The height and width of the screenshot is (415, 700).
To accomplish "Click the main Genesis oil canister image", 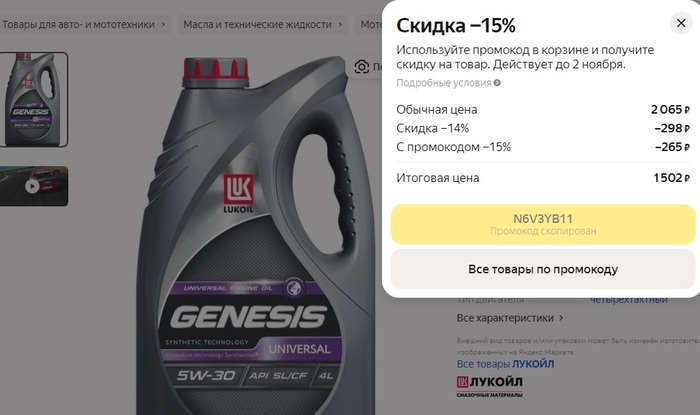I will pyautogui.click(x=255, y=235).
